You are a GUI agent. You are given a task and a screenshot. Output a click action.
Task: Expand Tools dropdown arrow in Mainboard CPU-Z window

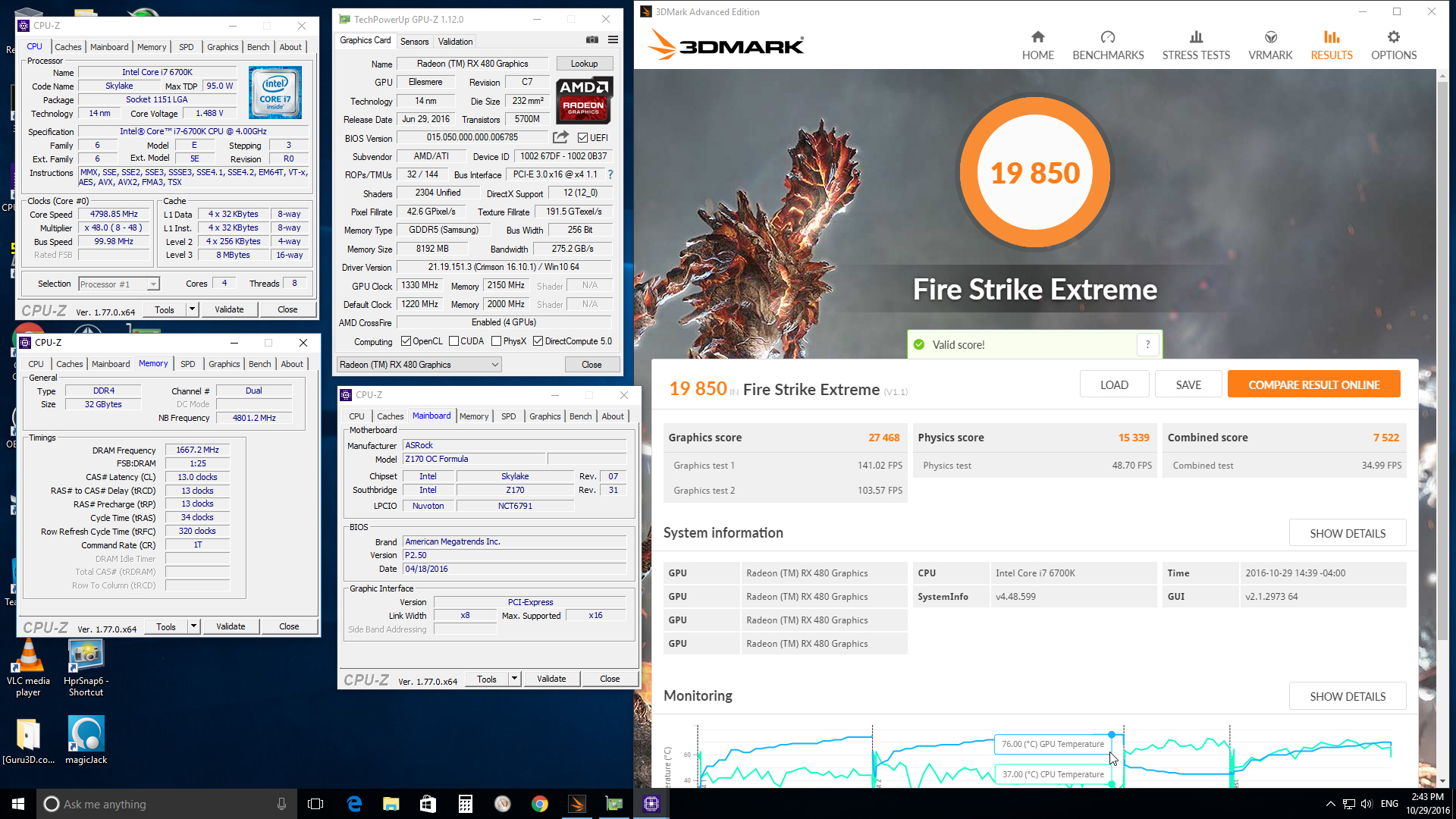pos(514,679)
